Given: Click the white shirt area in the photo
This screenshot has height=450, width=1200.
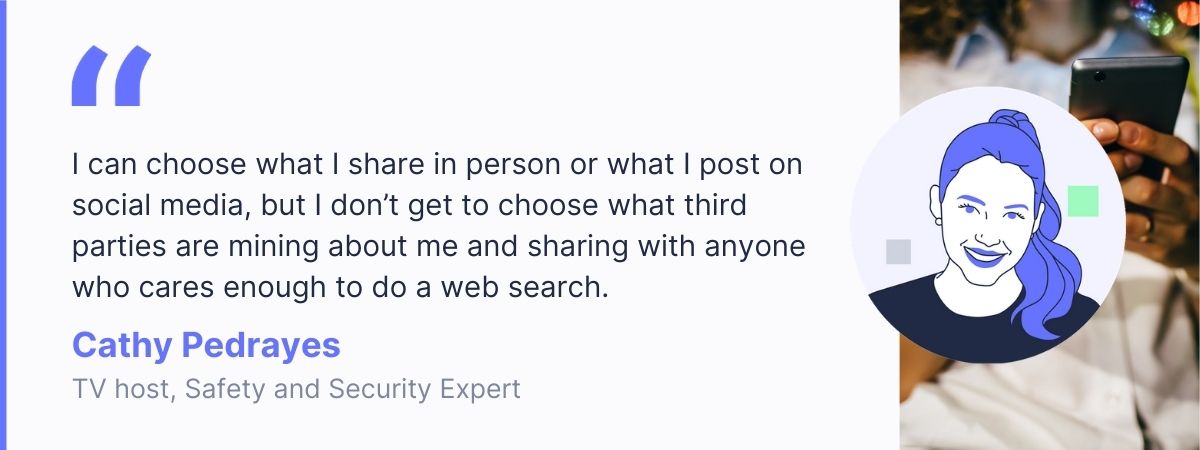Looking at the screenshot, I should 1050,400.
